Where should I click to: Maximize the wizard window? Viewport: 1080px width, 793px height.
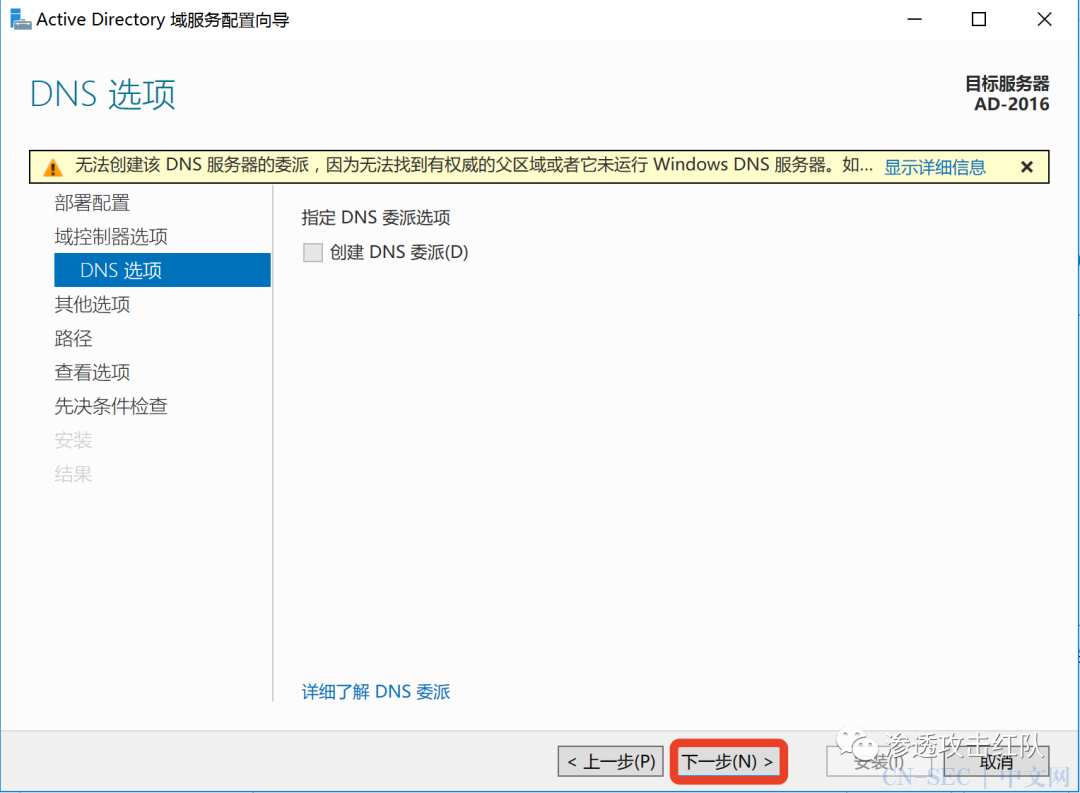pos(979,19)
